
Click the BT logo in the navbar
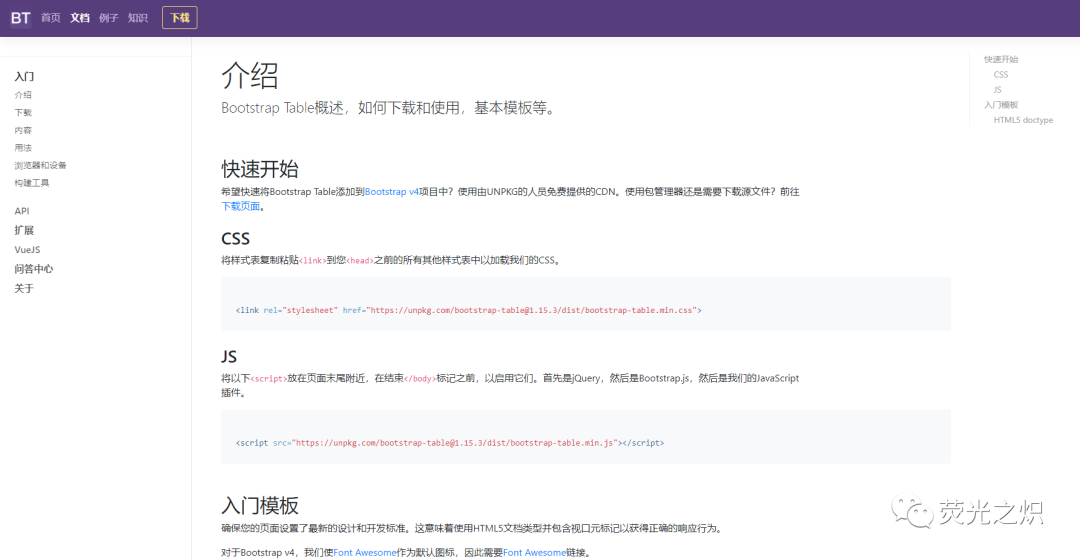[x=21, y=18]
